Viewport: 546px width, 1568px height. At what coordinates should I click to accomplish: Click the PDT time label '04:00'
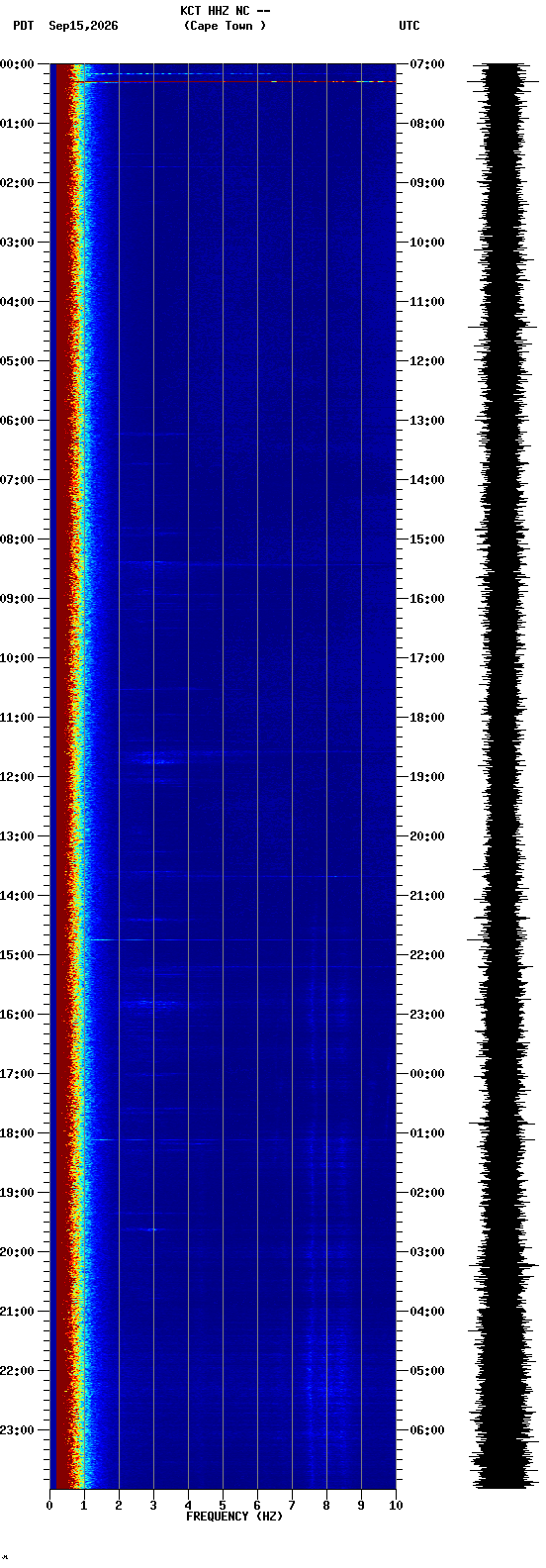coord(16,302)
